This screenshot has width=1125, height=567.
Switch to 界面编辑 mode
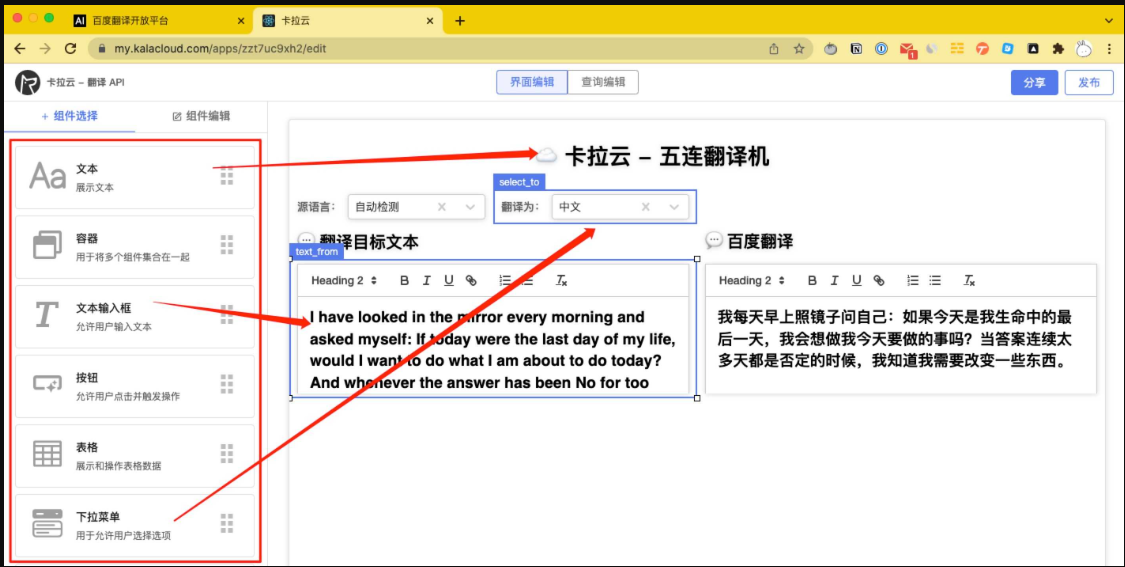tap(532, 82)
